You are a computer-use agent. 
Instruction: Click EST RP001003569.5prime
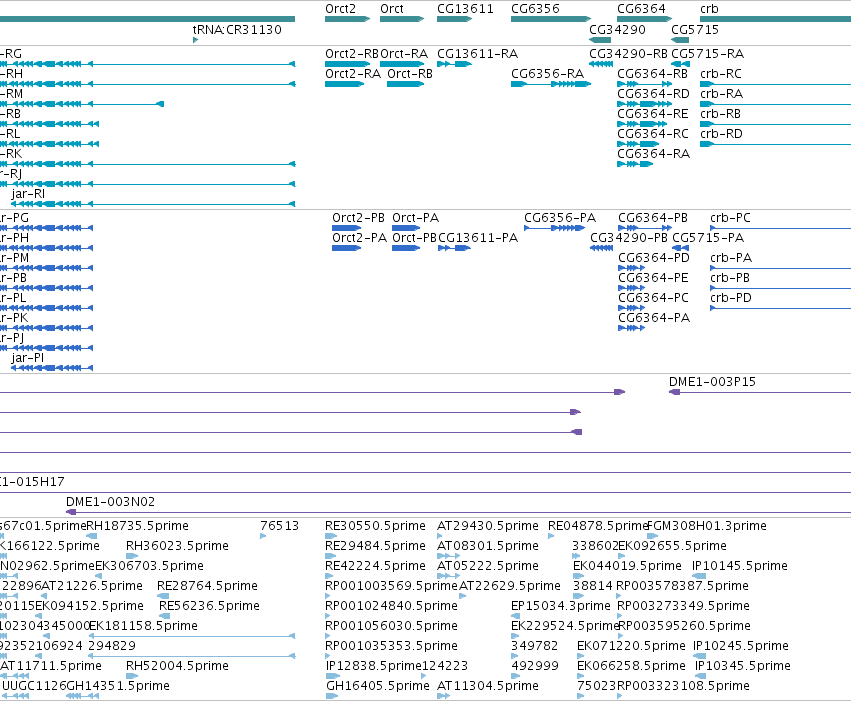(328, 596)
